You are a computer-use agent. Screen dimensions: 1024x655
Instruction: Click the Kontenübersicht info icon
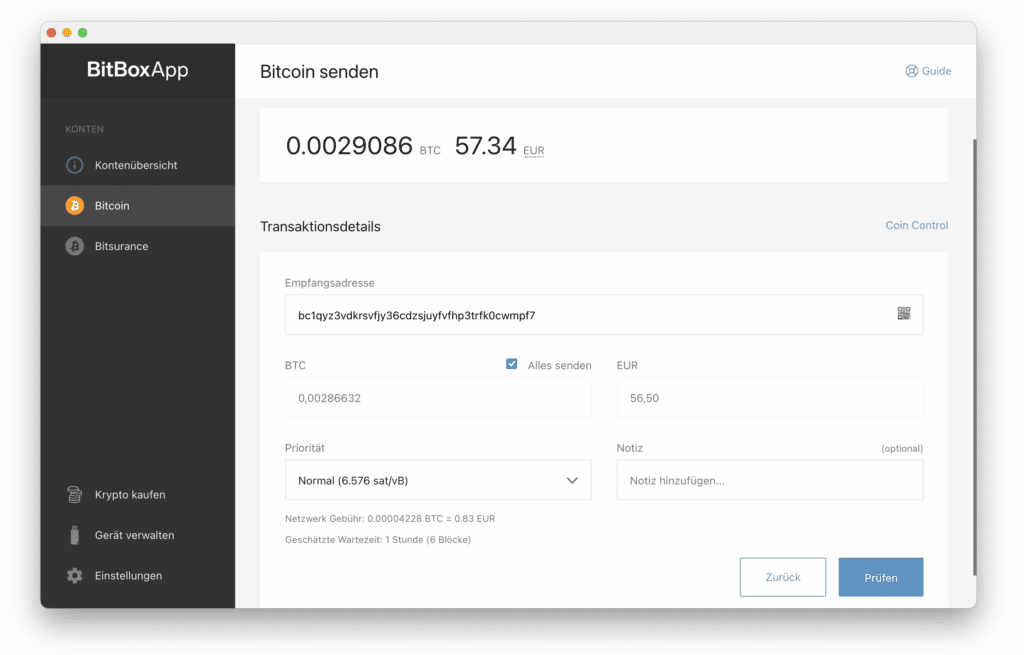pyautogui.click(x=74, y=165)
